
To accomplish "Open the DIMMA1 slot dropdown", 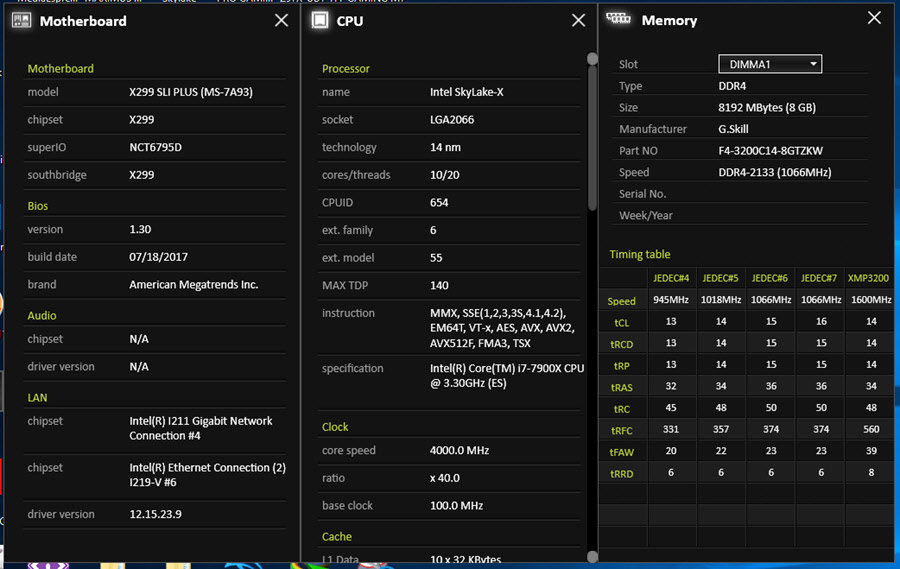I will pyautogui.click(x=769, y=64).
